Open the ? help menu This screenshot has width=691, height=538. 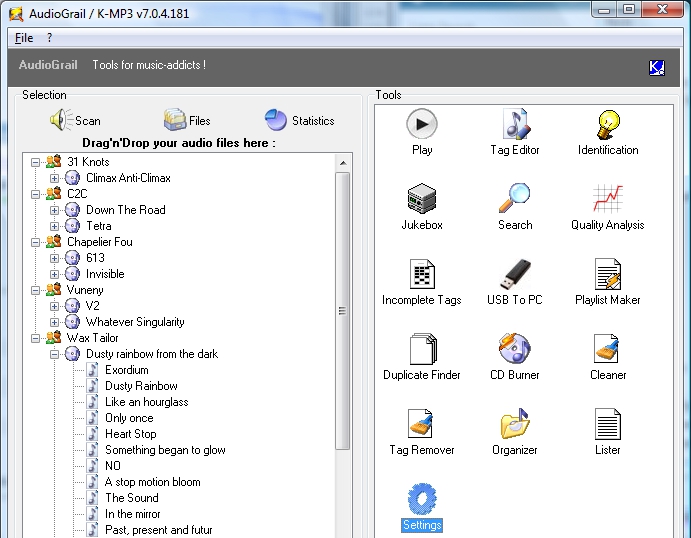click(49, 38)
